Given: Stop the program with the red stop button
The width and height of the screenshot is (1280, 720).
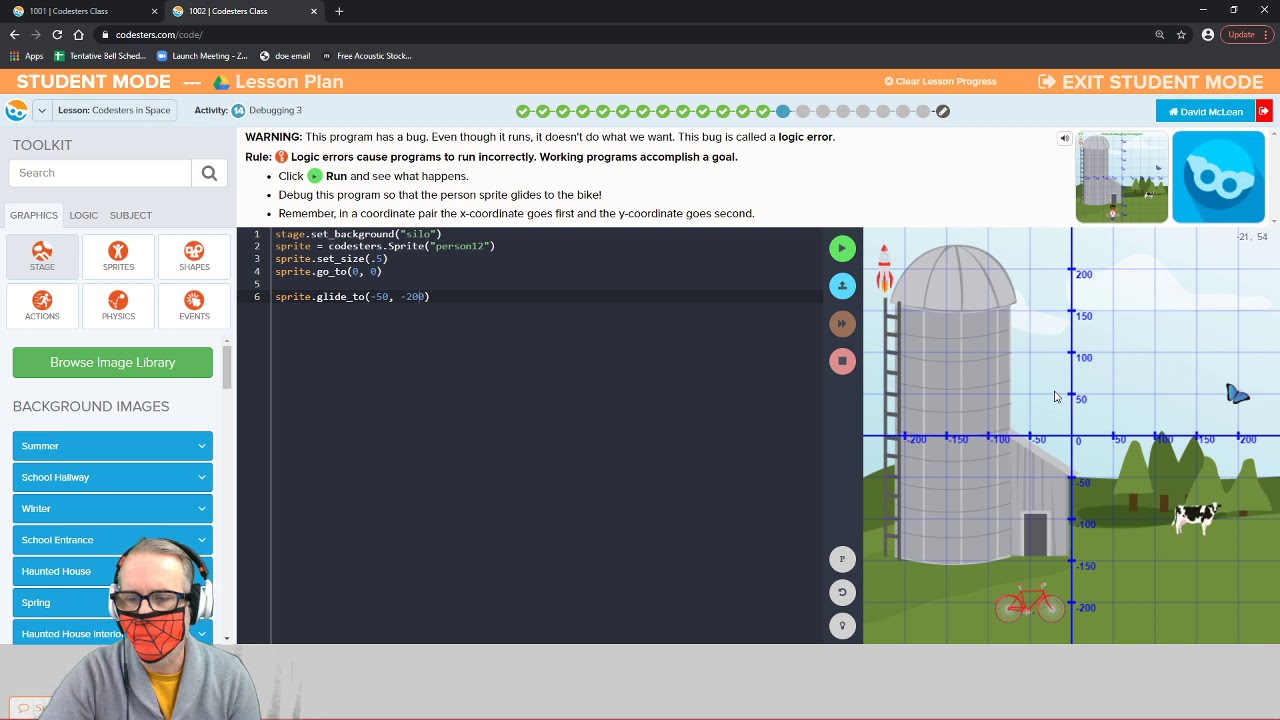Looking at the screenshot, I should (x=842, y=361).
